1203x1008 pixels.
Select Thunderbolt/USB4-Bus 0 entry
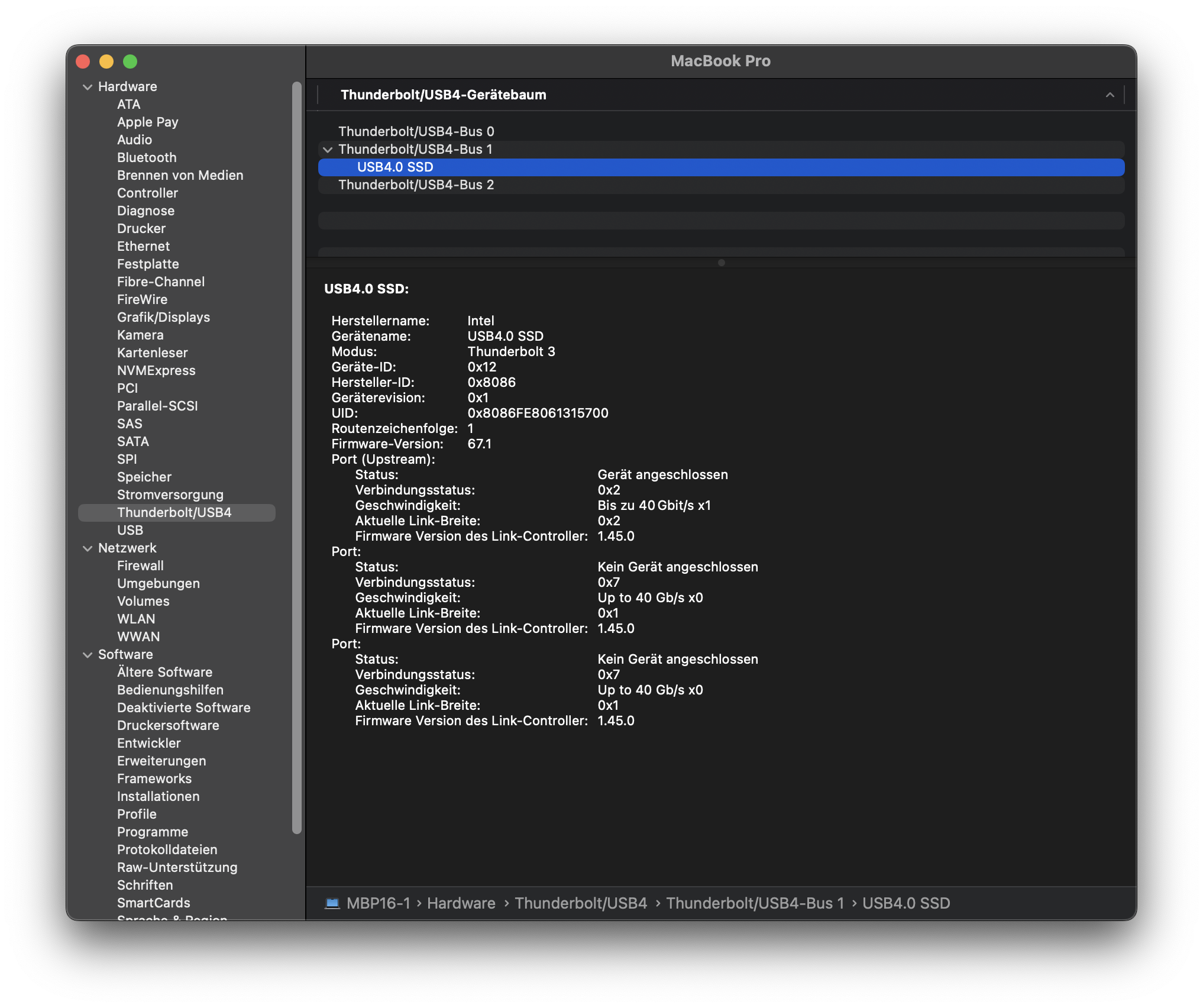[x=416, y=131]
